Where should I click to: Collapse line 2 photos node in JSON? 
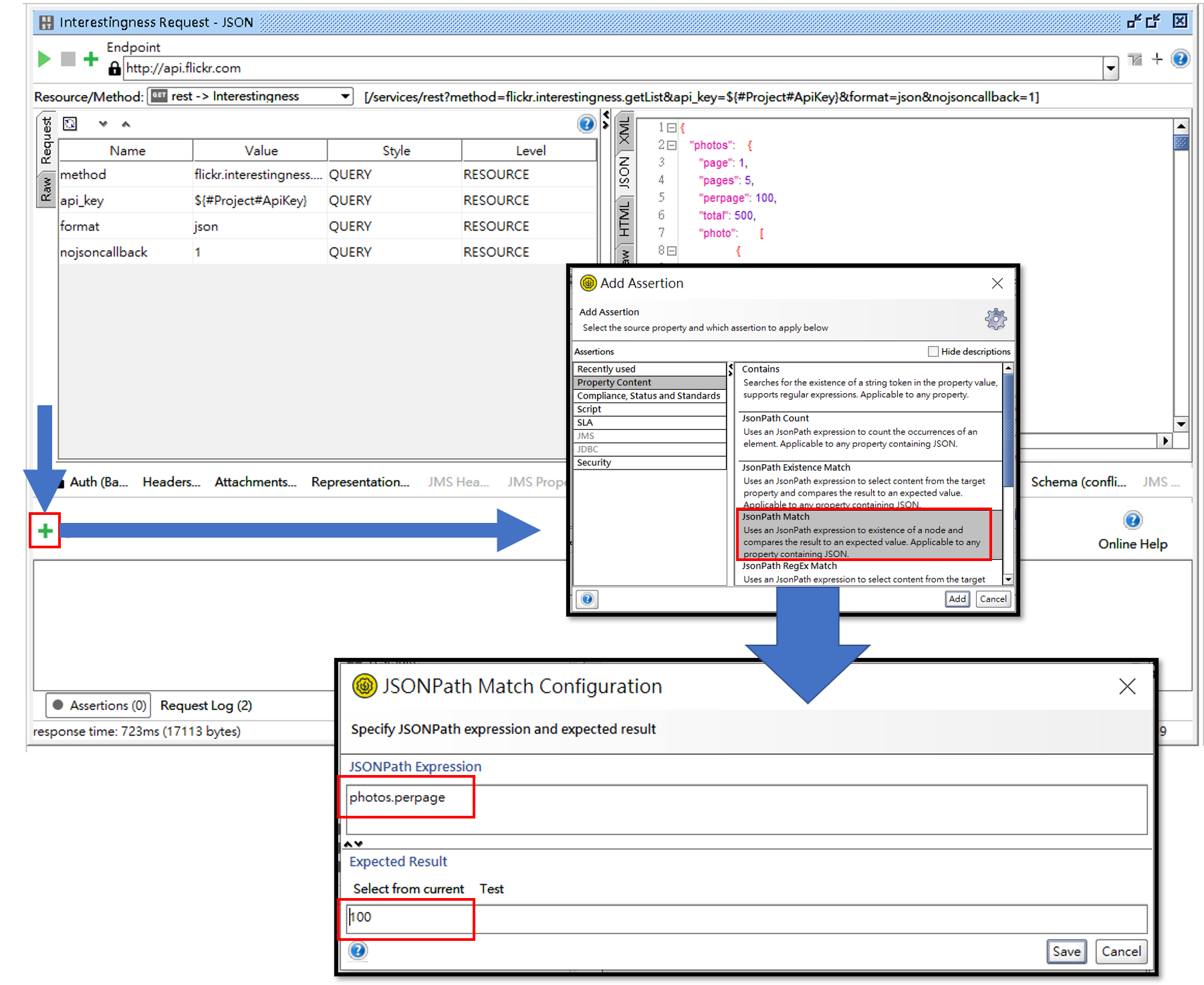pyautogui.click(x=672, y=145)
